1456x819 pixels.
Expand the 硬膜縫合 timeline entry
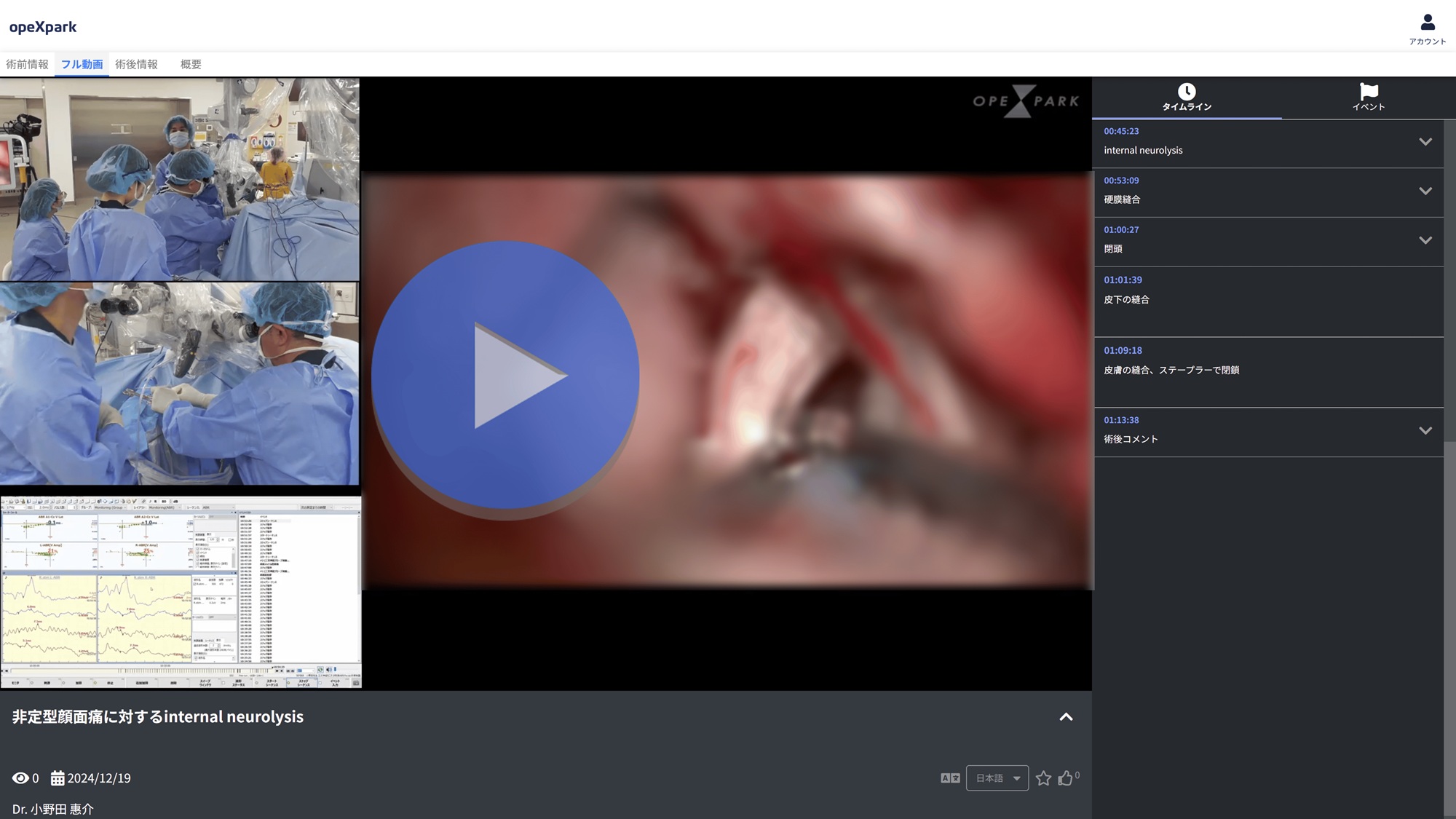tap(1425, 191)
